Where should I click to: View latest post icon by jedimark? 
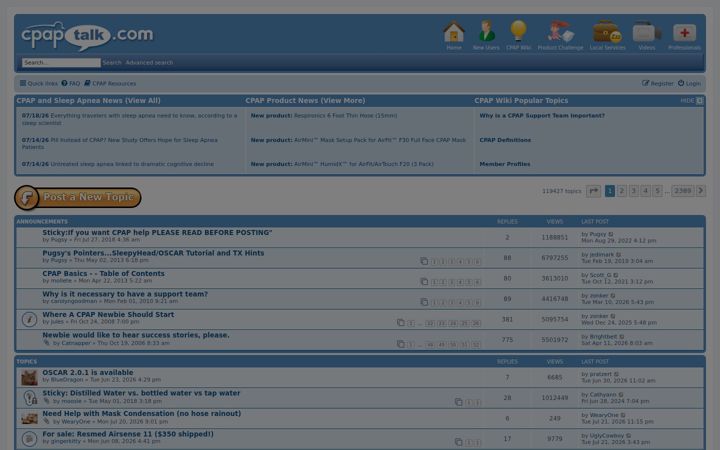619,254
